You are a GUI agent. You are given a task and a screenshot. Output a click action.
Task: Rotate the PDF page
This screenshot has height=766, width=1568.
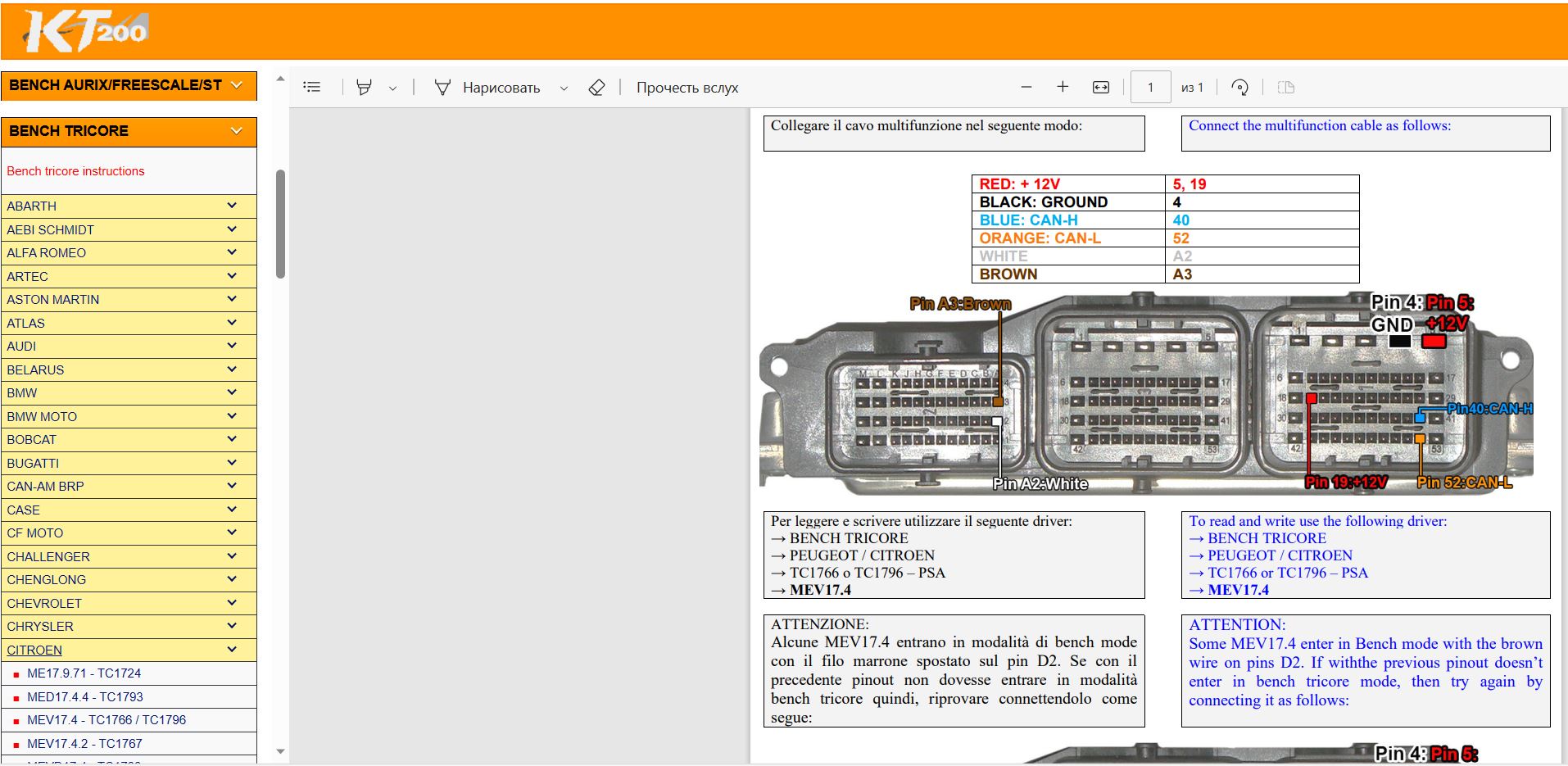coord(1239,87)
